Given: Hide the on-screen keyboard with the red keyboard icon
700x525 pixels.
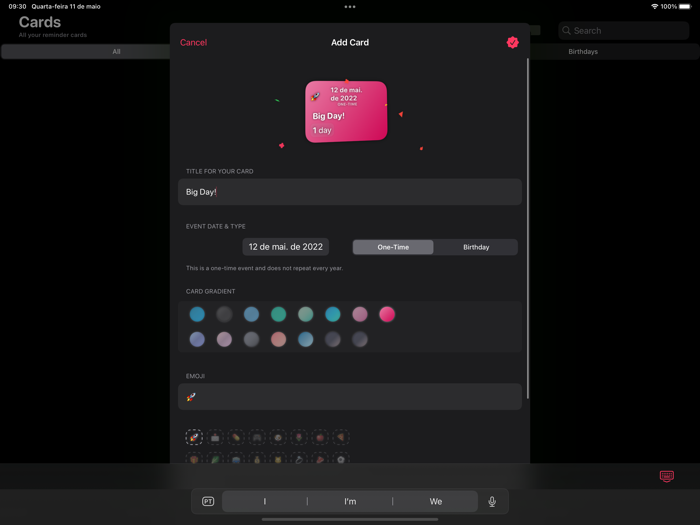Looking at the screenshot, I should pyautogui.click(x=667, y=476).
